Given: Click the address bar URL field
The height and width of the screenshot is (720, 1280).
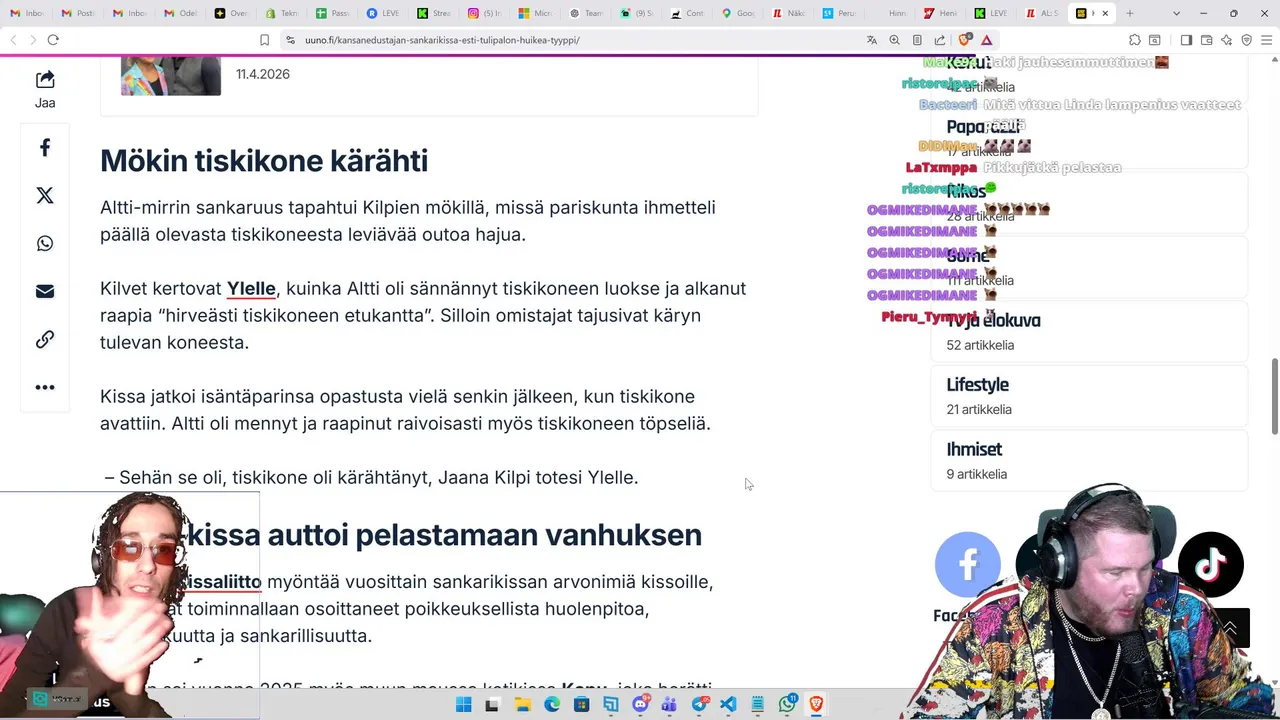Looking at the screenshot, I should (580, 40).
